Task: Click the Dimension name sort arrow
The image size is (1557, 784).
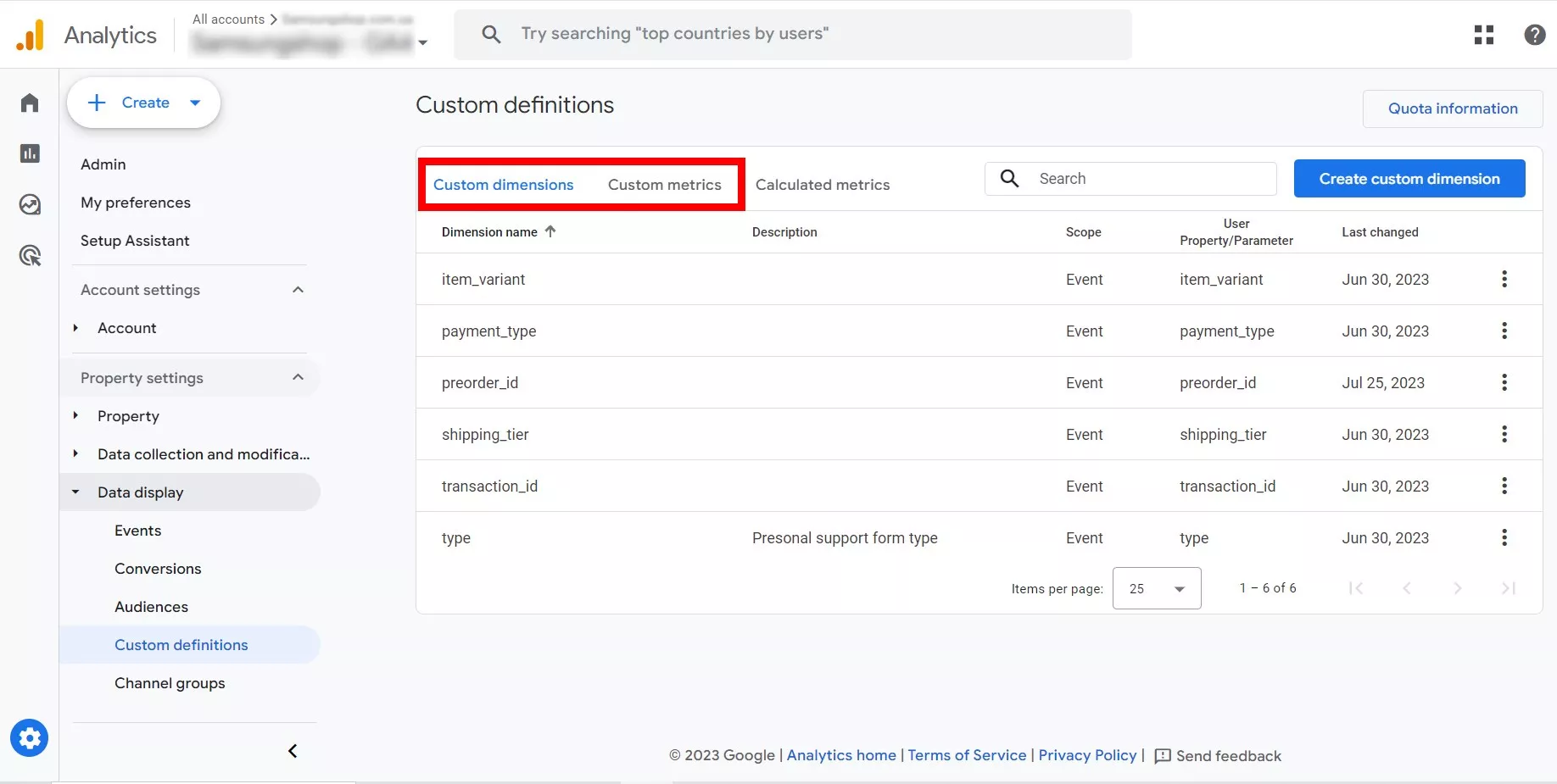Action: pyautogui.click(x=550, y=231)
